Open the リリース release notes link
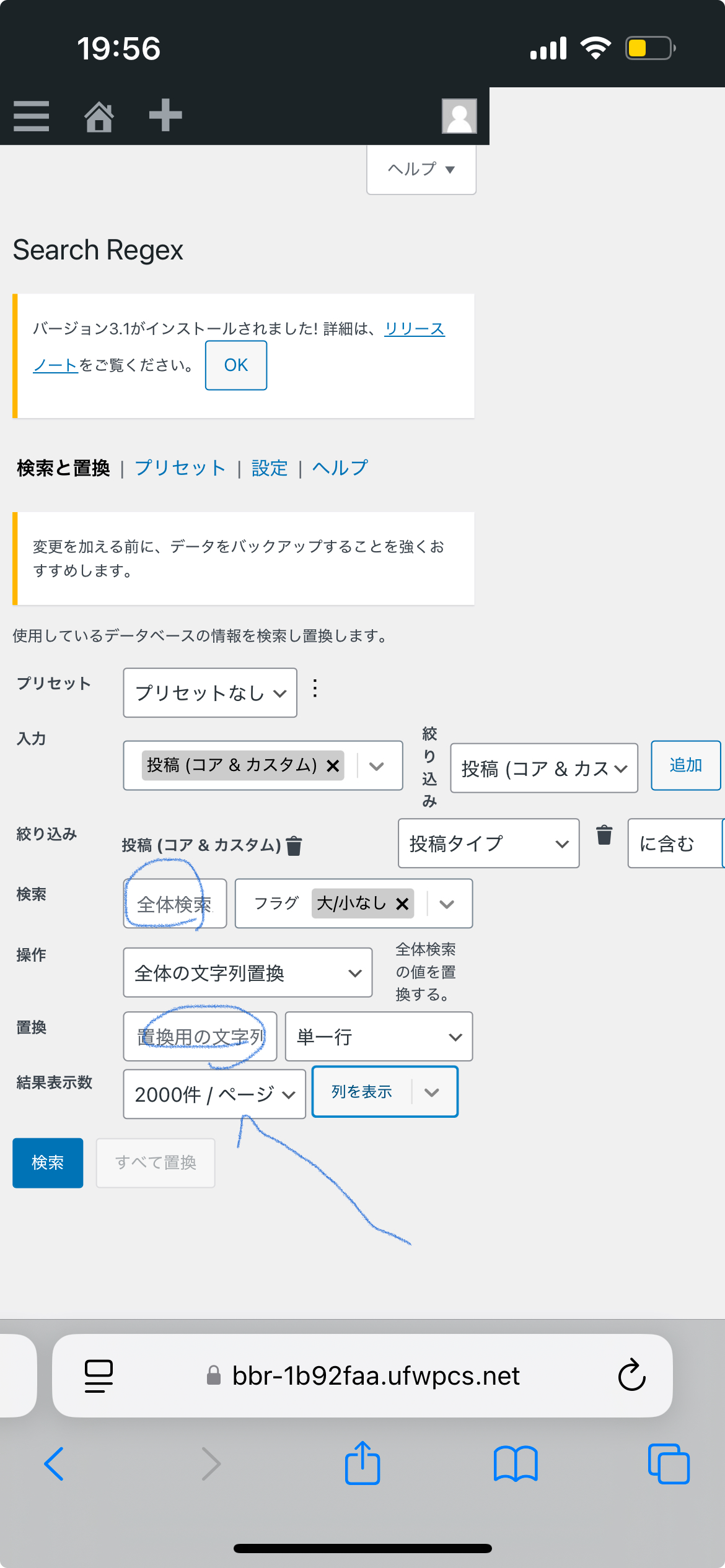This screenshot has width=725, height=1568. point(415,329)
